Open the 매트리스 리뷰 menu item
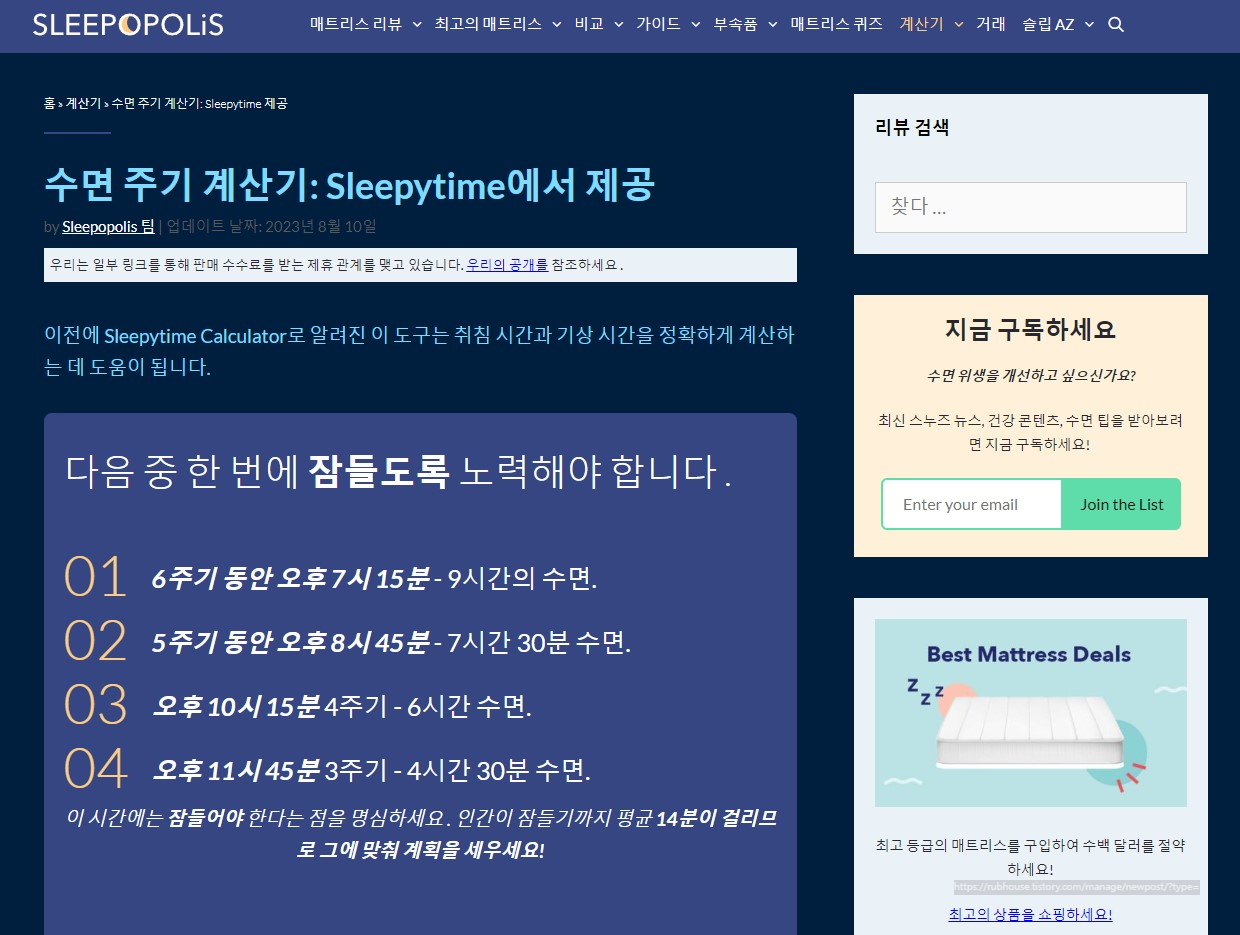 coord(356,25)
